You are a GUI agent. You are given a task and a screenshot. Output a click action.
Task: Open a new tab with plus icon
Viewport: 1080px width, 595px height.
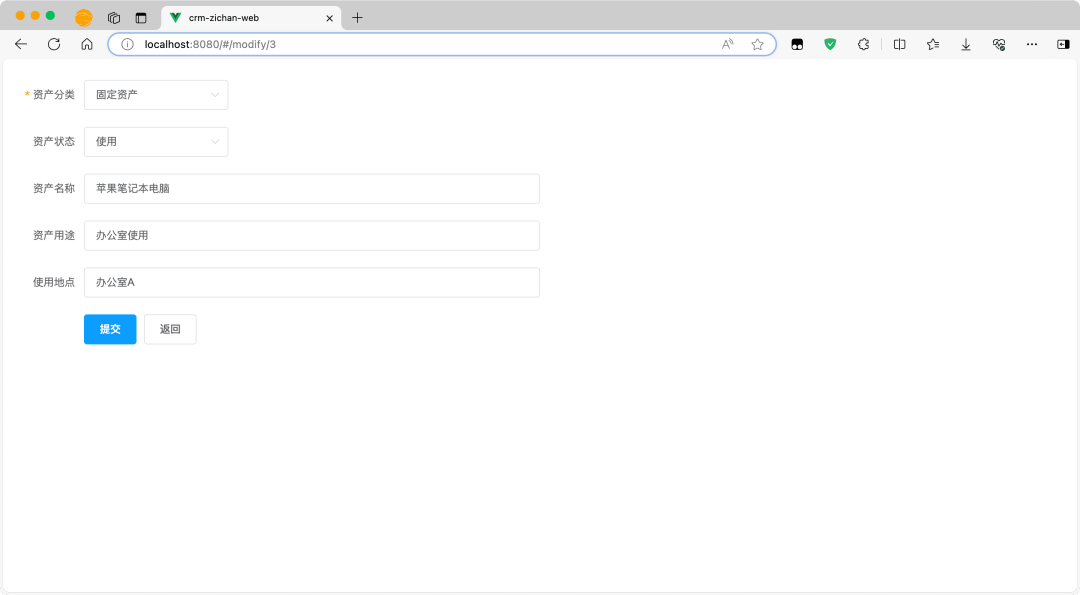click(357, 18)
